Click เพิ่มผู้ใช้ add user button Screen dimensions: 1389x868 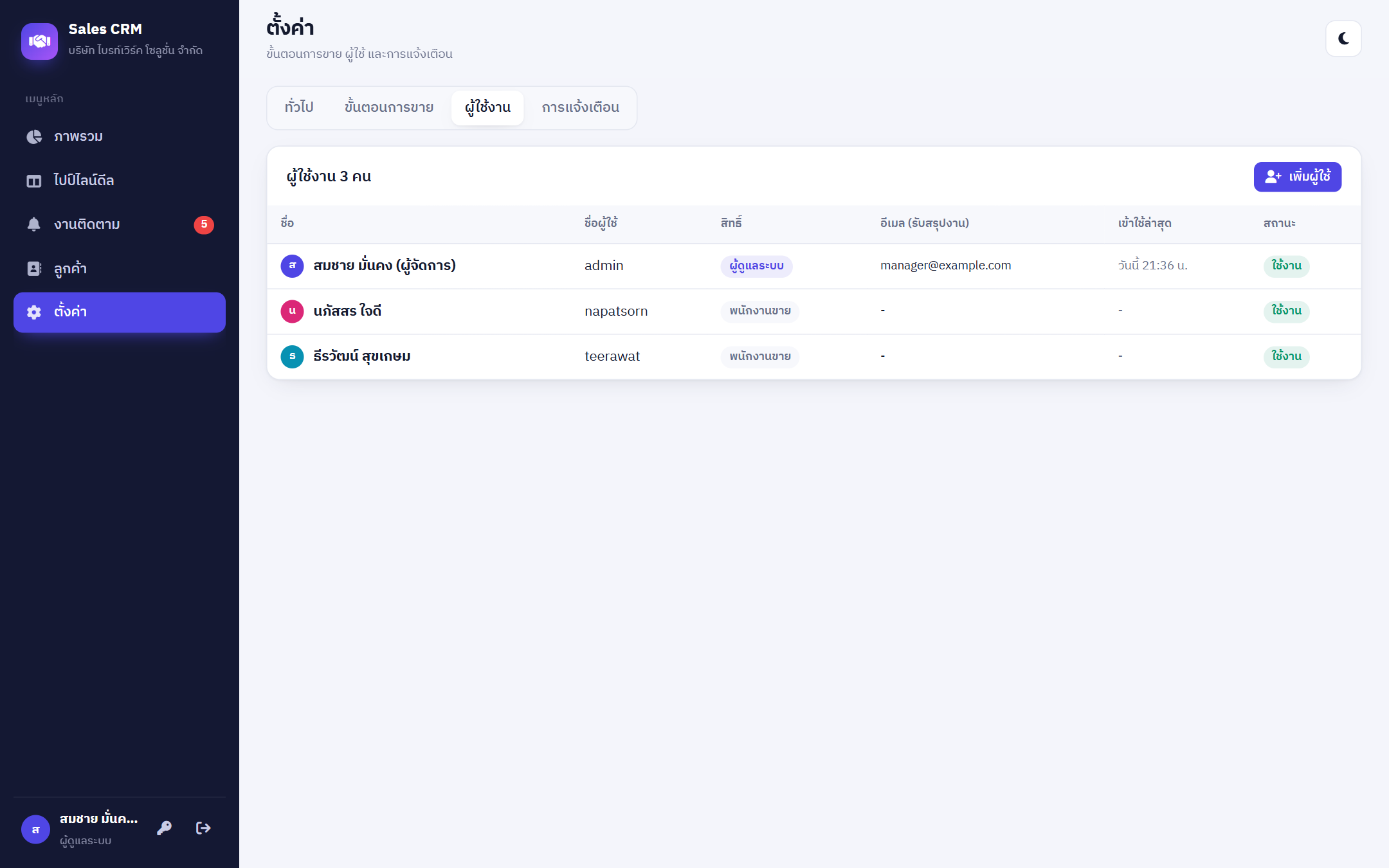(x=1298, y=177)
